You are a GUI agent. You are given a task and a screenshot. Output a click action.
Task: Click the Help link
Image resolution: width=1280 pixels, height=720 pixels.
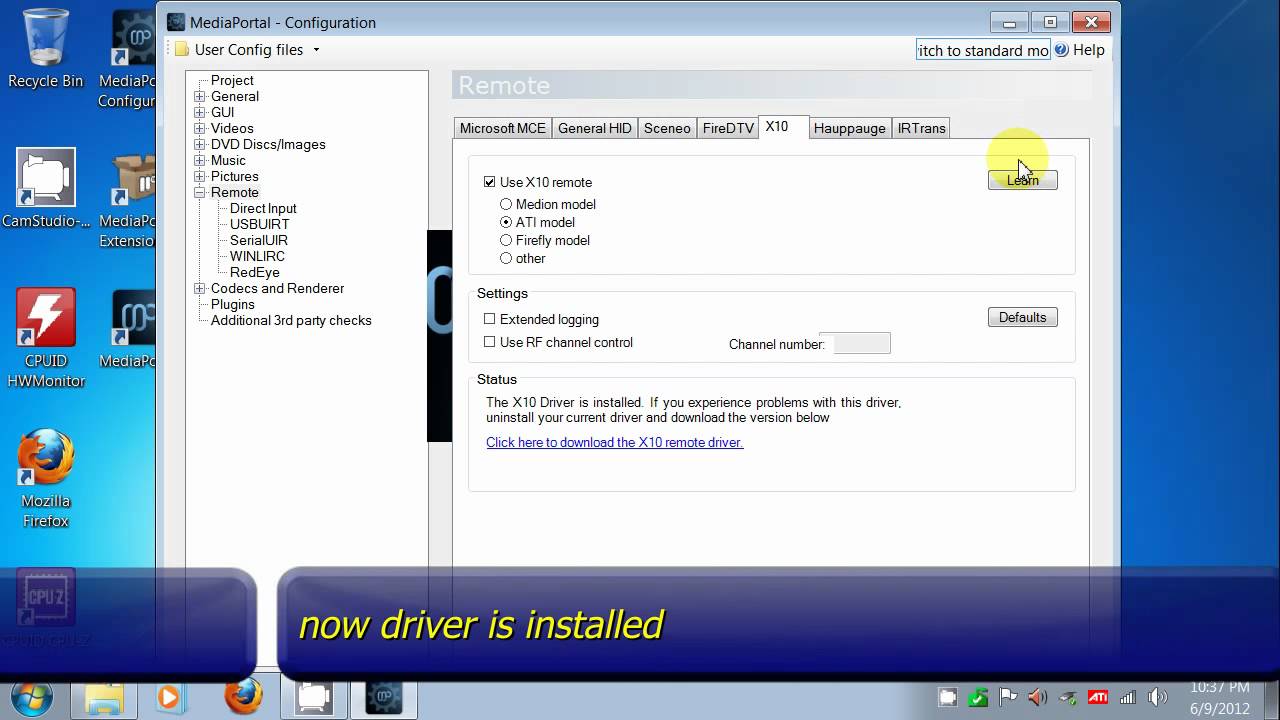pyautogui.click(x=1088, y=50)
